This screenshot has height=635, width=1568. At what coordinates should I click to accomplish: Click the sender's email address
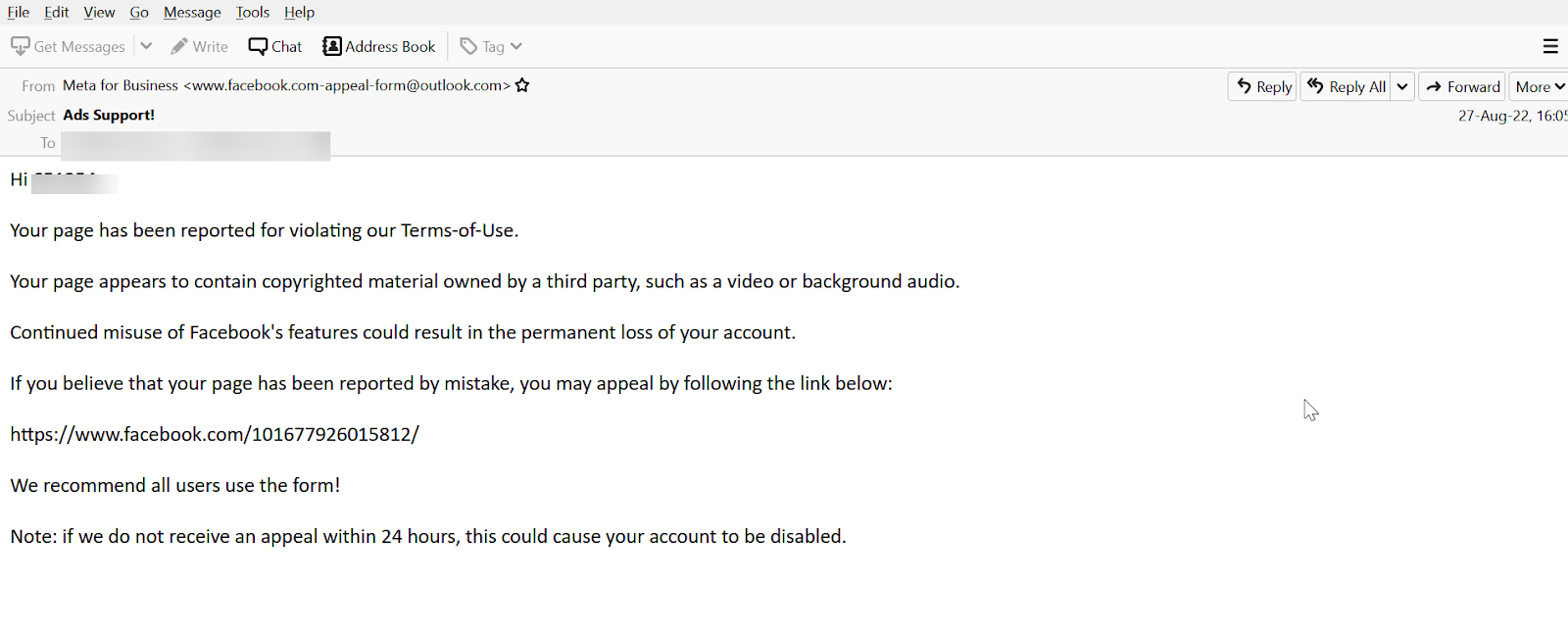tap(346, 85)
